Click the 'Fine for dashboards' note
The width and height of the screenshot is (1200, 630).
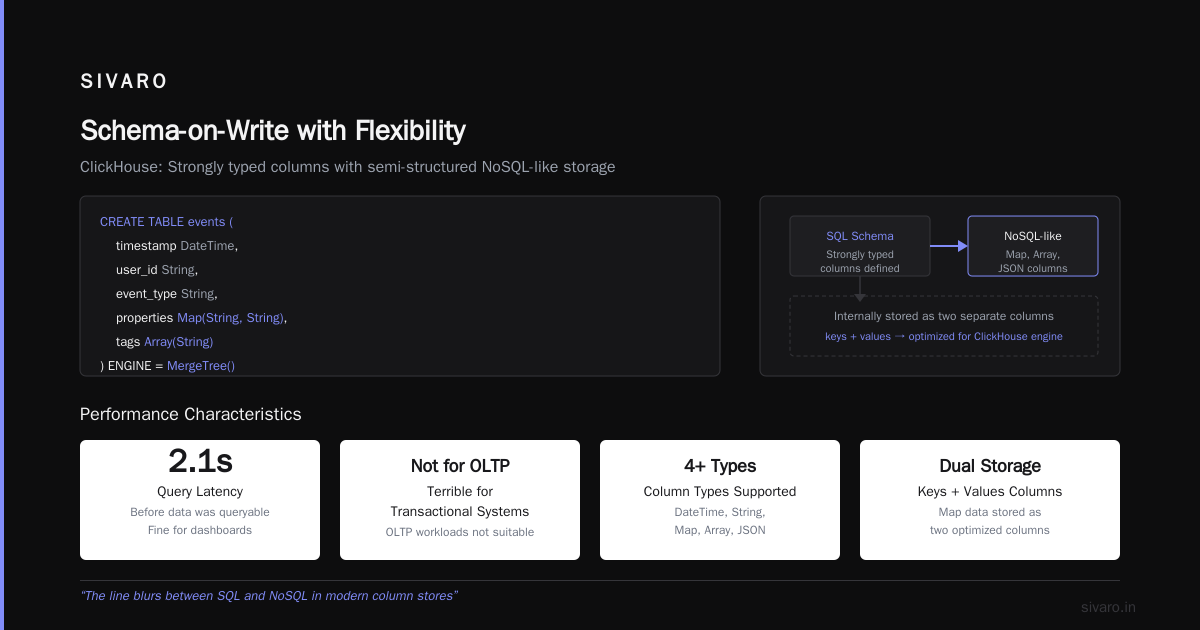(x=200, y=530)
